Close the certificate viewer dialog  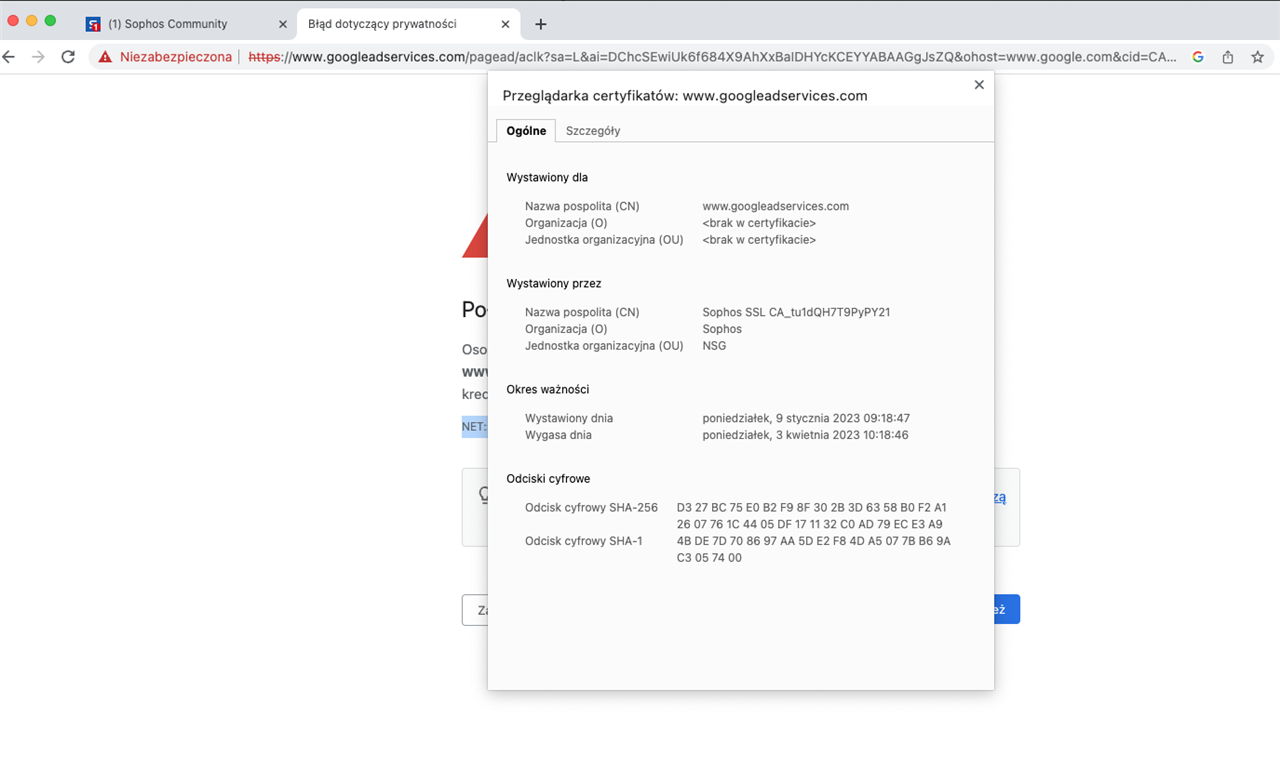[979, 85]
